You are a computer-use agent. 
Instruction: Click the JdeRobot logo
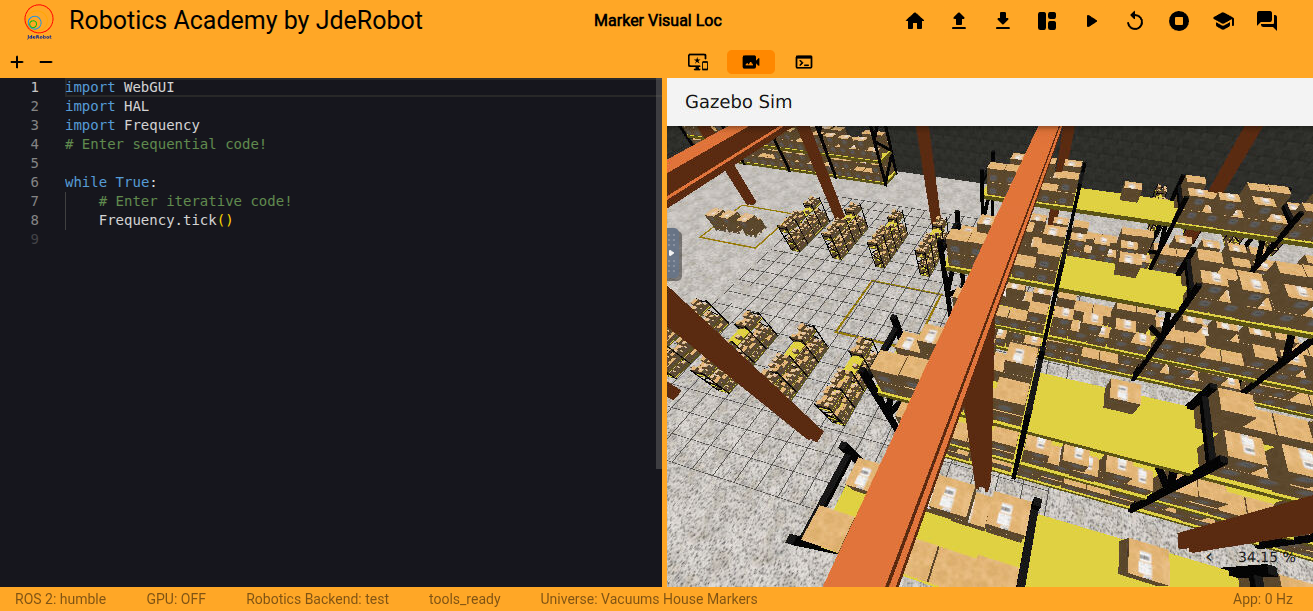click(39, 20)
